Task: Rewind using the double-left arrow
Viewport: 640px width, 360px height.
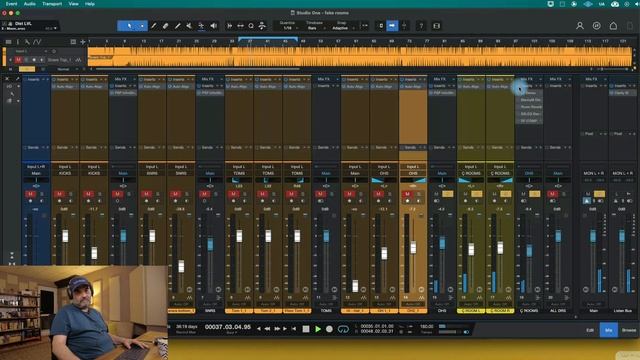Action: pos(267,329)
